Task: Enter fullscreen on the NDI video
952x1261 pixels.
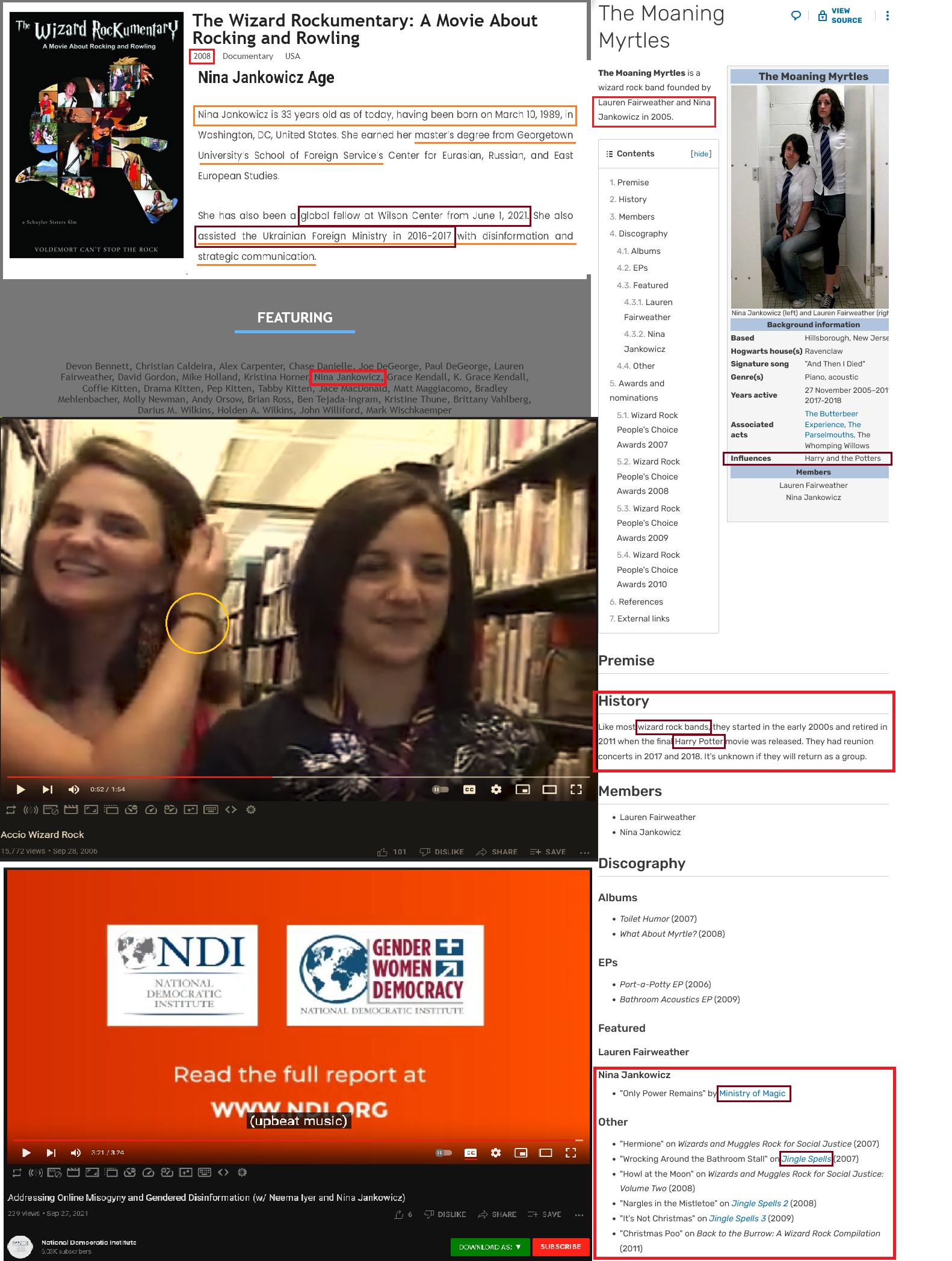Action: click(570, 1153)
